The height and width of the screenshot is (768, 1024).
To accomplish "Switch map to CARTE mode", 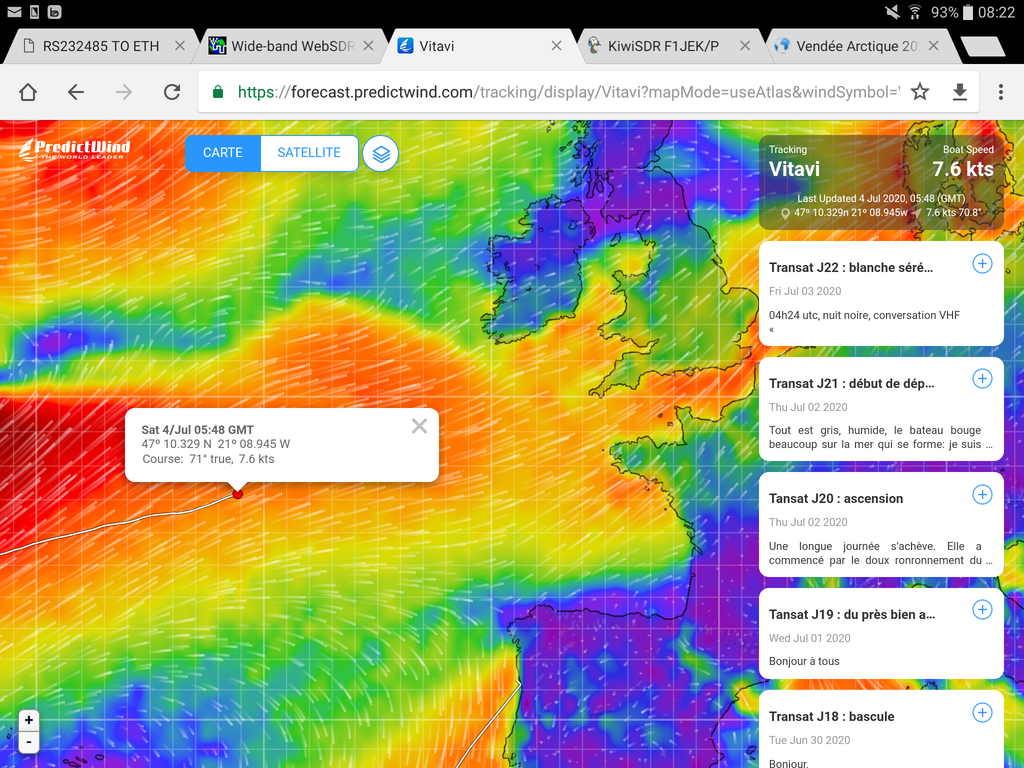I will [x=223, y=153].
